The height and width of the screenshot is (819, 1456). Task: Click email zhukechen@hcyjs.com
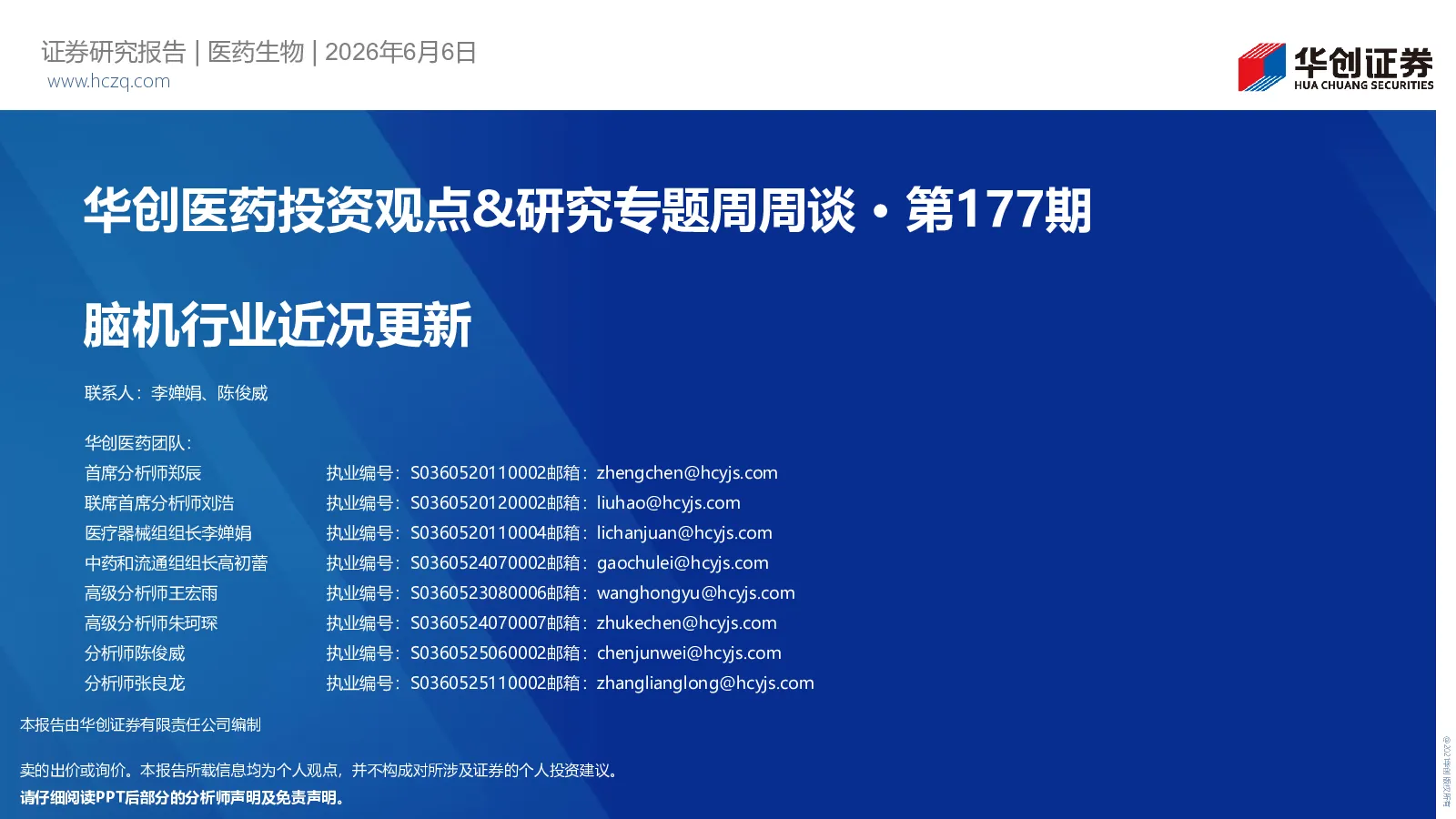(687, 623)
